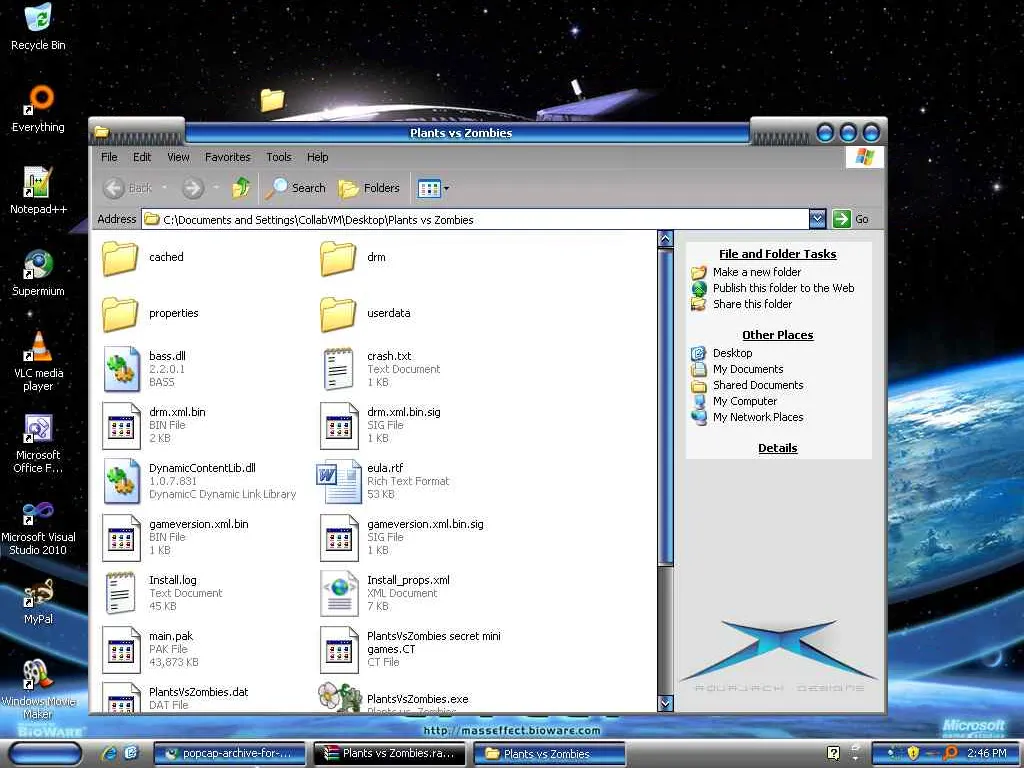Select the PlantsVsZombies secret mini games.CT icon
Image resolution: width=1024 pixels, height=768 pixels.
point(340,650)
